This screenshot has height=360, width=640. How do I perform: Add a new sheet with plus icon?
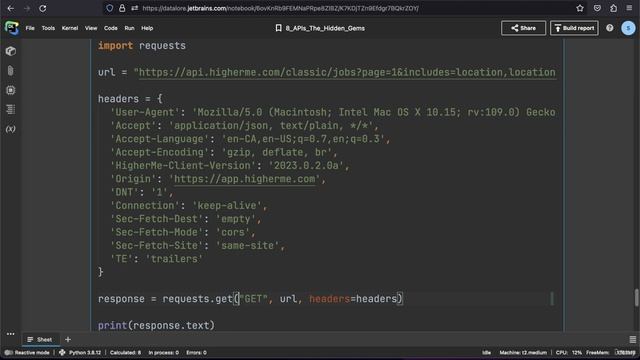point(68,340)
